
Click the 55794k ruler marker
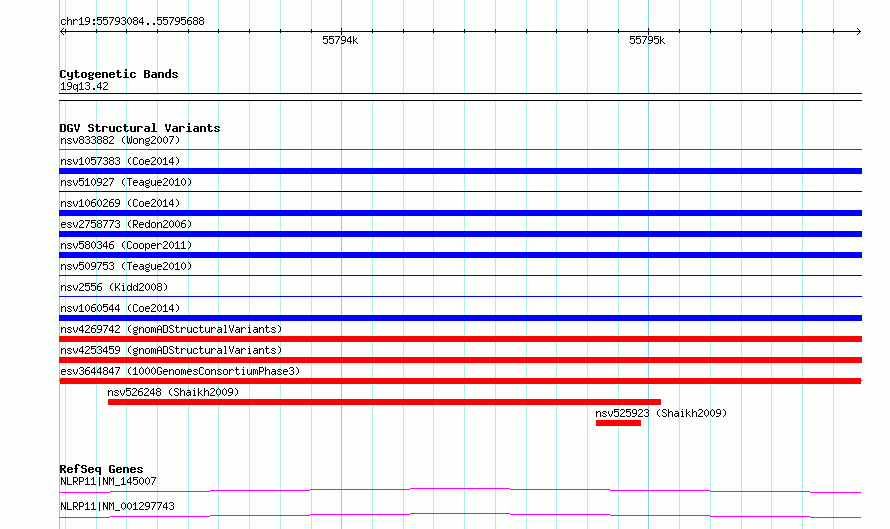[x=340, y=40]
